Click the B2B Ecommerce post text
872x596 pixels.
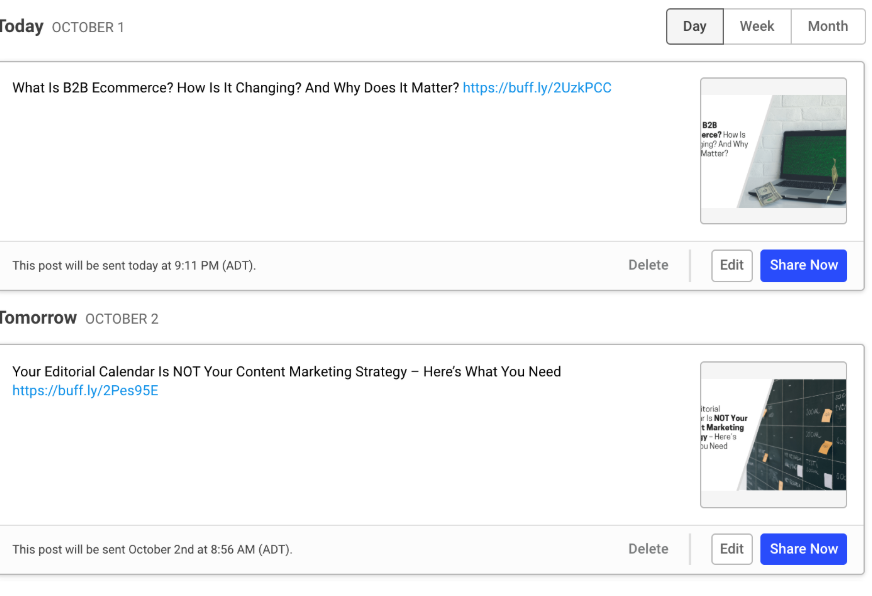point(235,88)
